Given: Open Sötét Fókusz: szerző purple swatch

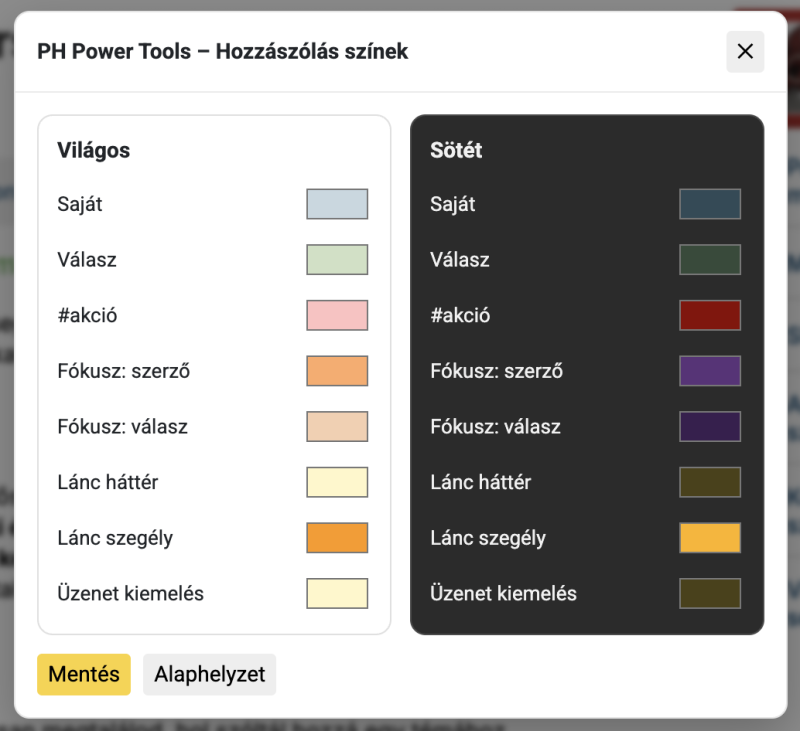Looking at the screenshot, I should click(x=710, y=371).
